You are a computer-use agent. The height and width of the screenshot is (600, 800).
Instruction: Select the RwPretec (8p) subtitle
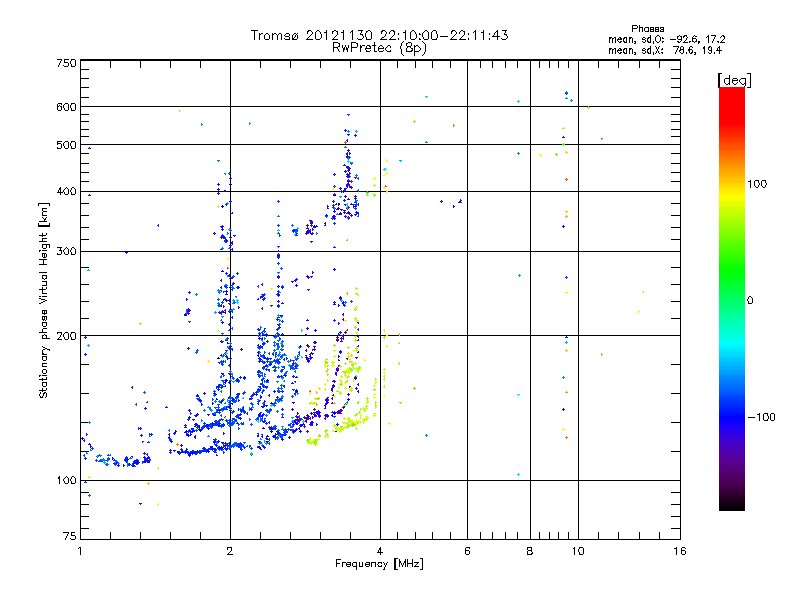[379, 47]
